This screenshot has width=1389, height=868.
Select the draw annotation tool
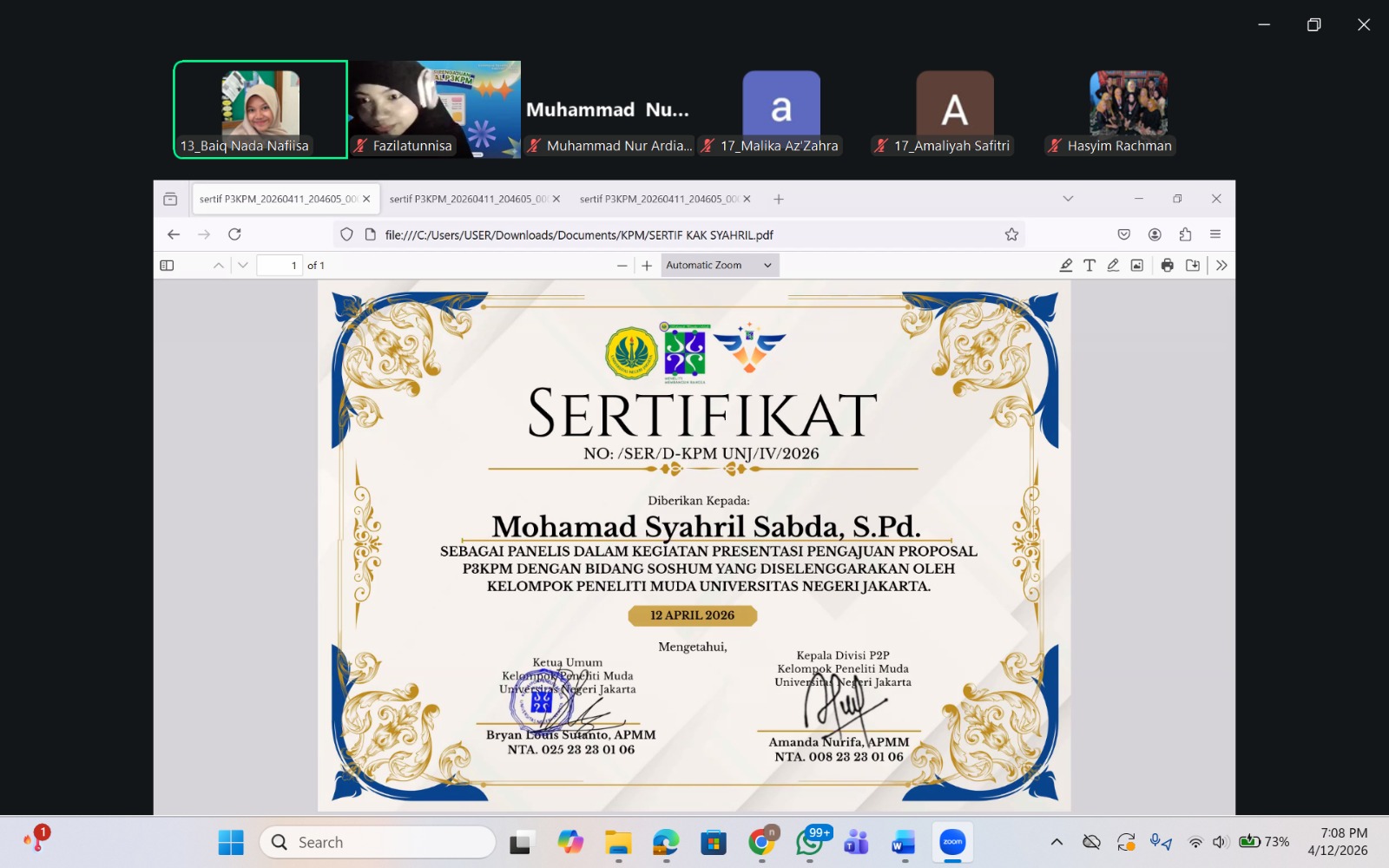(x=1113, y=266)
